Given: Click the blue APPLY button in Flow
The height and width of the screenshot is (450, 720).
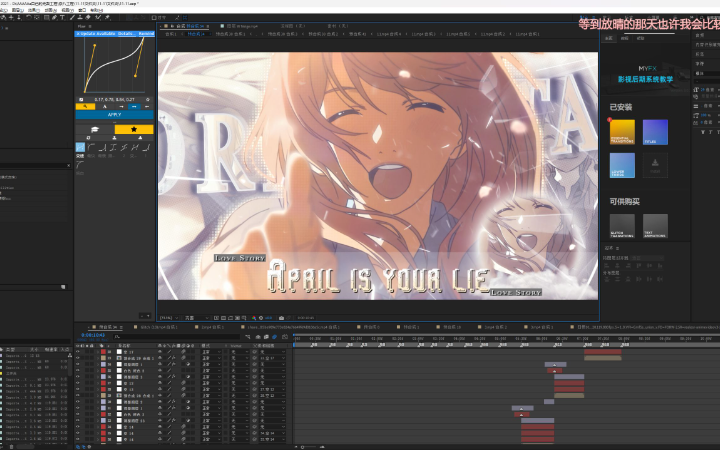Looking at the screenshot, I should [x=114, y=115].
